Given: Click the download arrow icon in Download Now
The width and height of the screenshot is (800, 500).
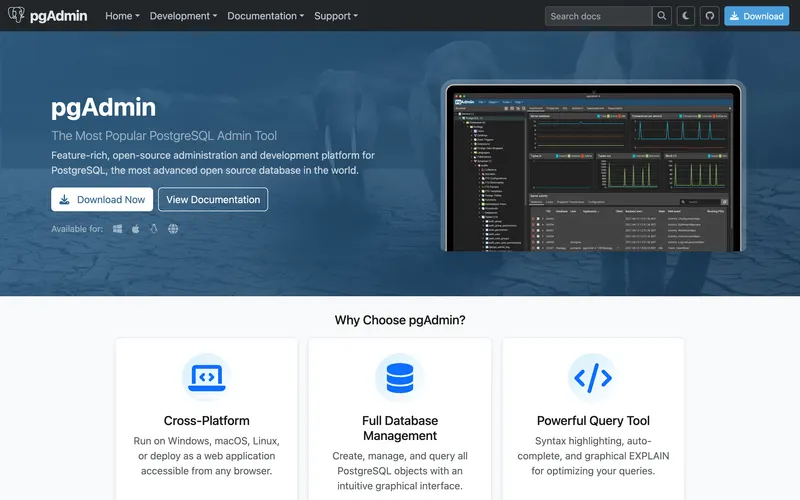Looking at the screenshot, I should tap(64, 199).
